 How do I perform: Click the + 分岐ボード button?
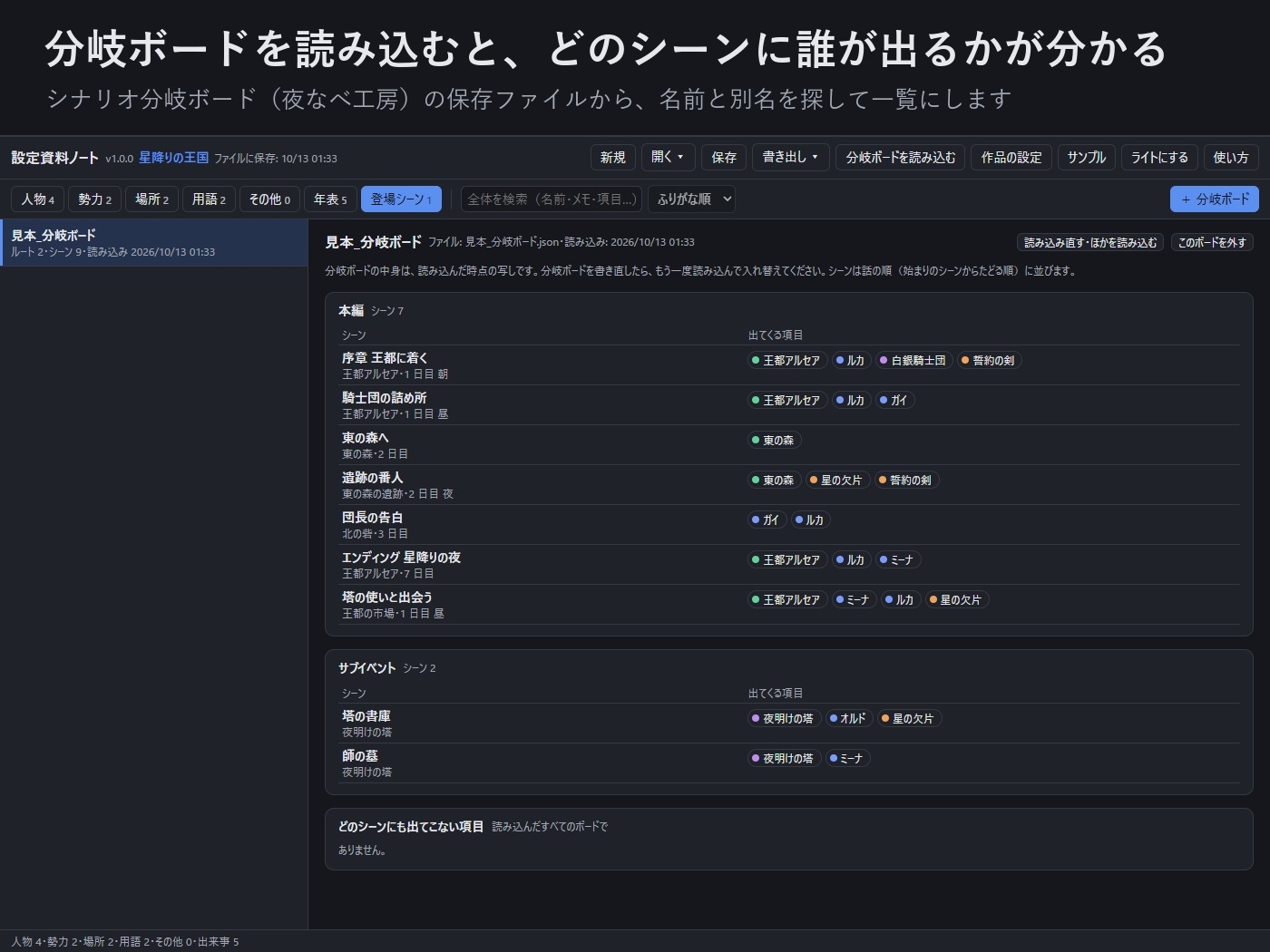(x=1215, y=199)
